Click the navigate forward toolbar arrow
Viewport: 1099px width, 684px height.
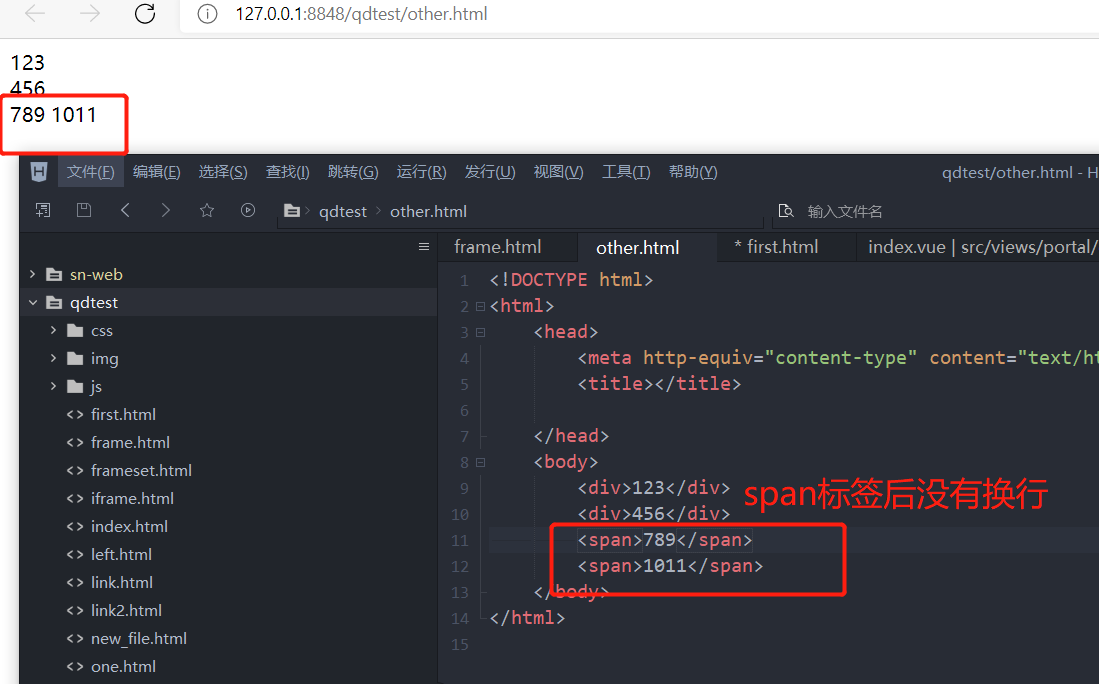pyautogui.click(x=165, y=210)
